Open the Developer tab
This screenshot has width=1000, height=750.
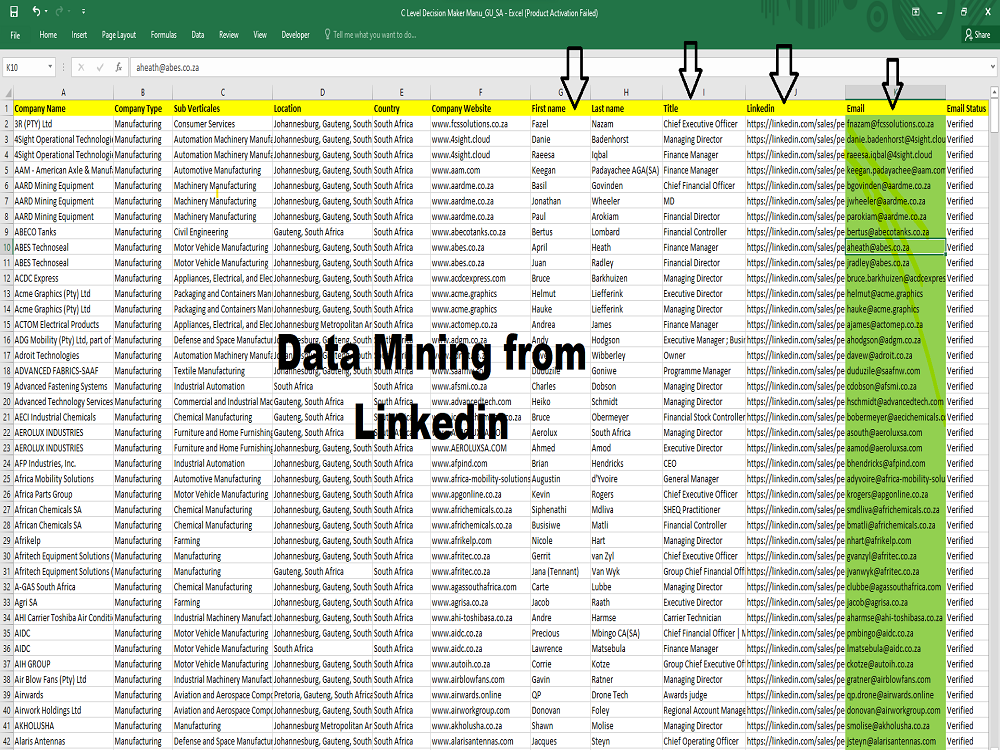(295, 34)
